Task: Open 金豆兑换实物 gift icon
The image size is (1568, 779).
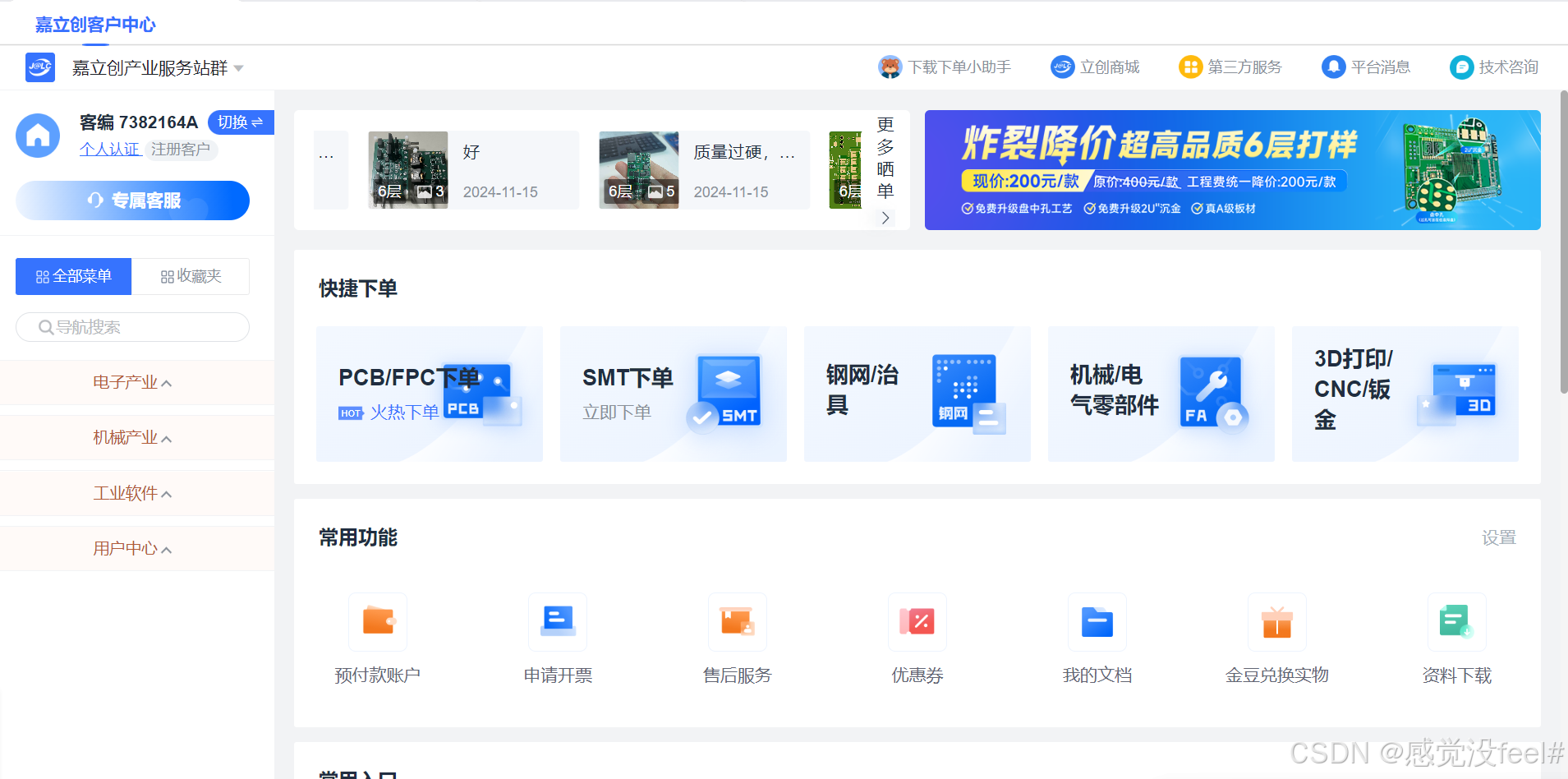Action: coord(1277,621)
